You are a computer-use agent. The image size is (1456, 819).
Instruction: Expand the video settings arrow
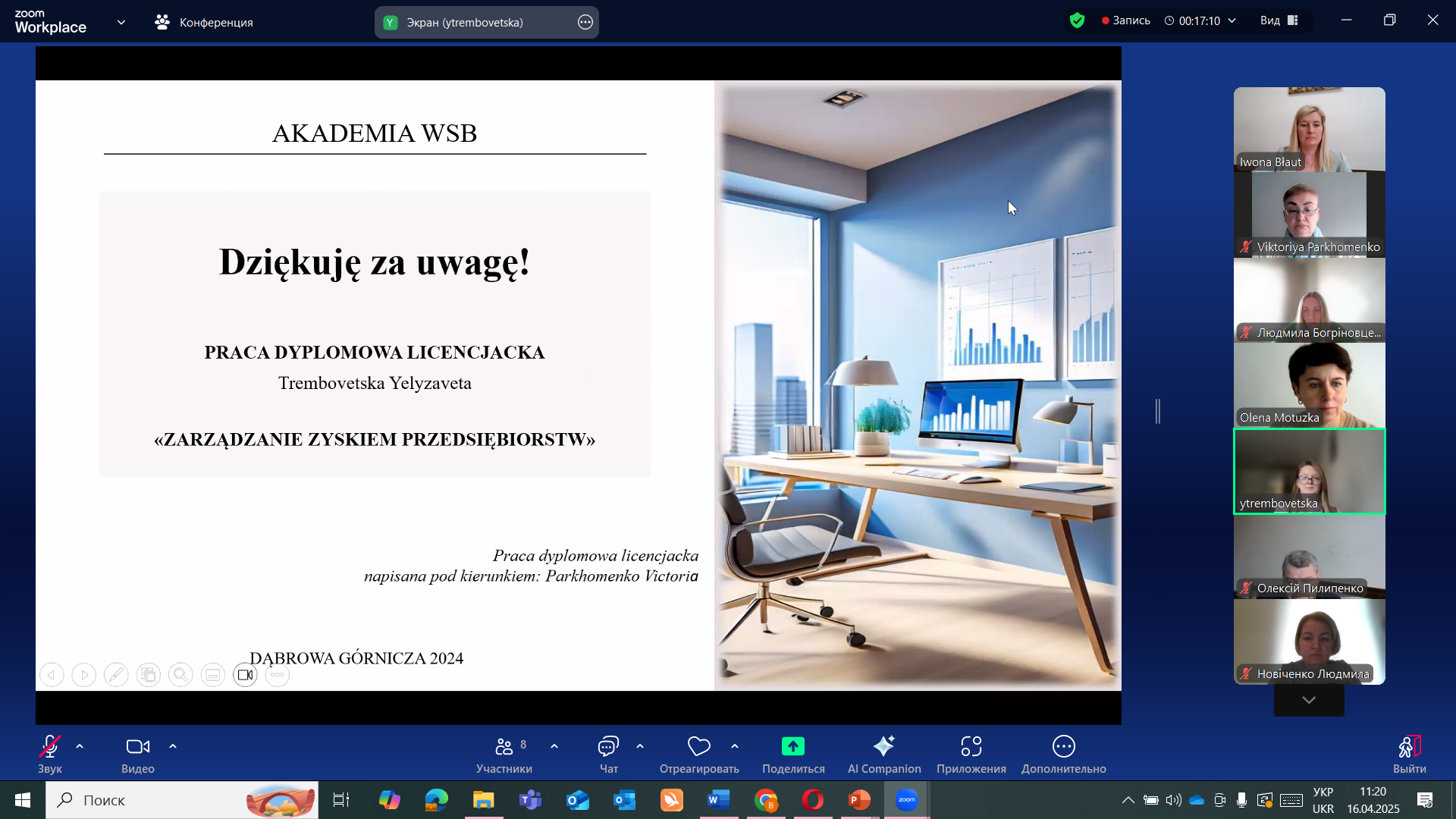[x=173, y=746]
